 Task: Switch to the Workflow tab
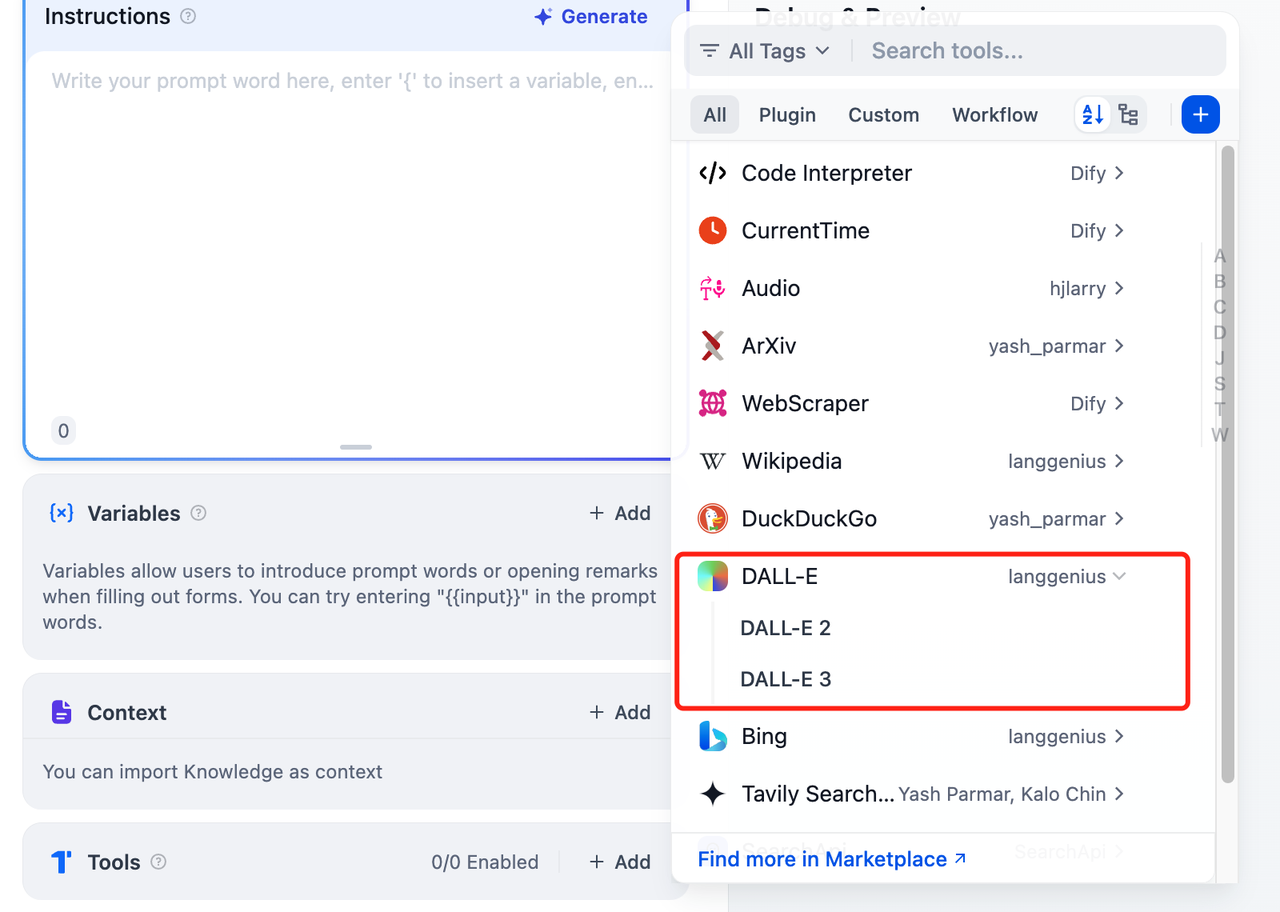point(994,115)
